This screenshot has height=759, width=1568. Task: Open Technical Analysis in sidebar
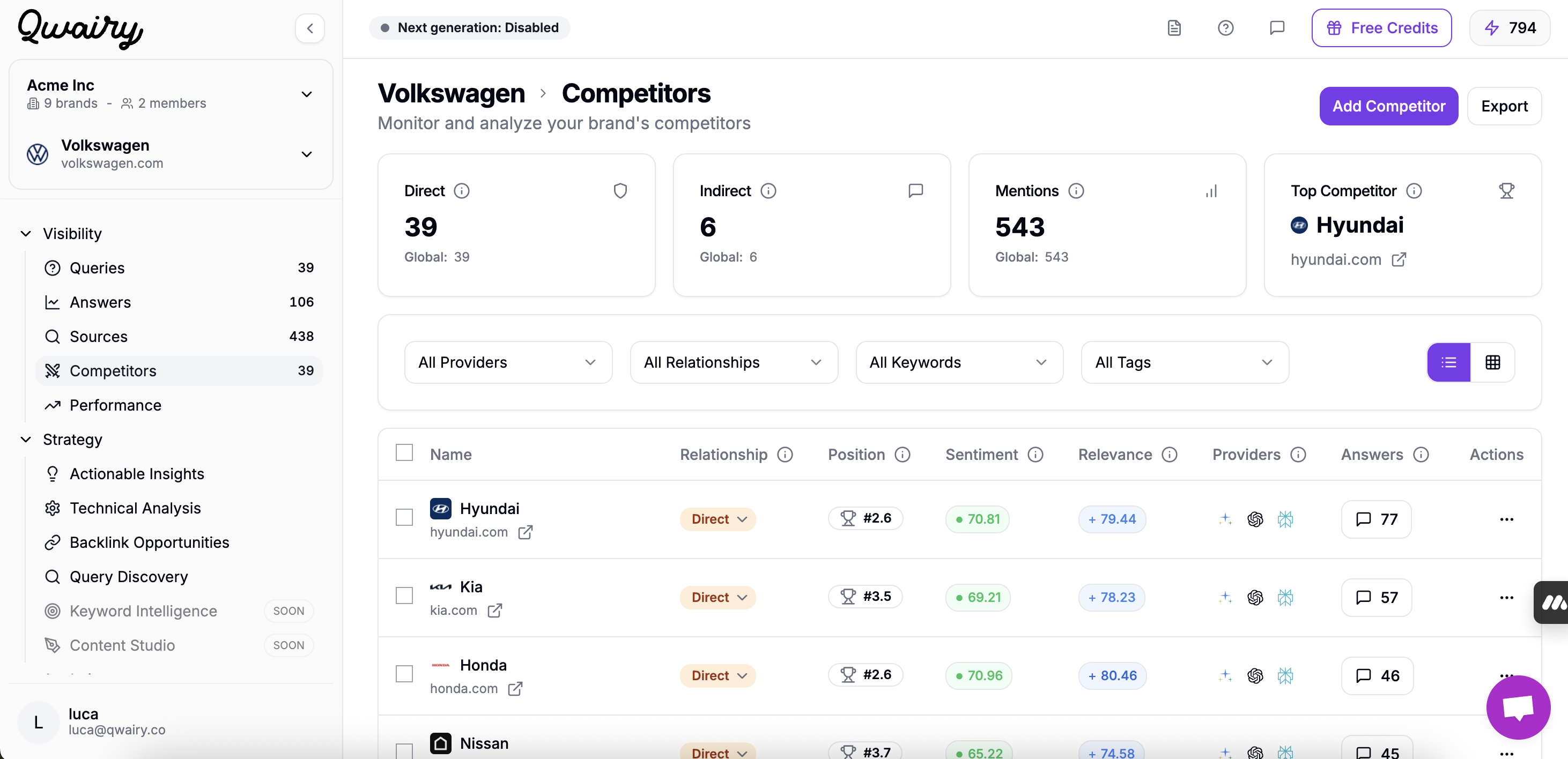179,508
